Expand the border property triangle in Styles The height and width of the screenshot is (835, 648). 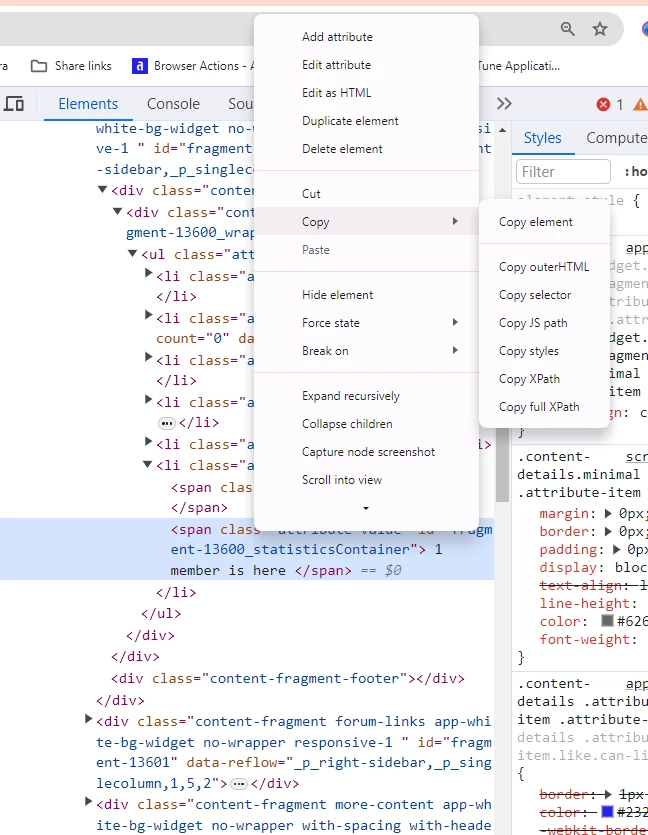608,532
